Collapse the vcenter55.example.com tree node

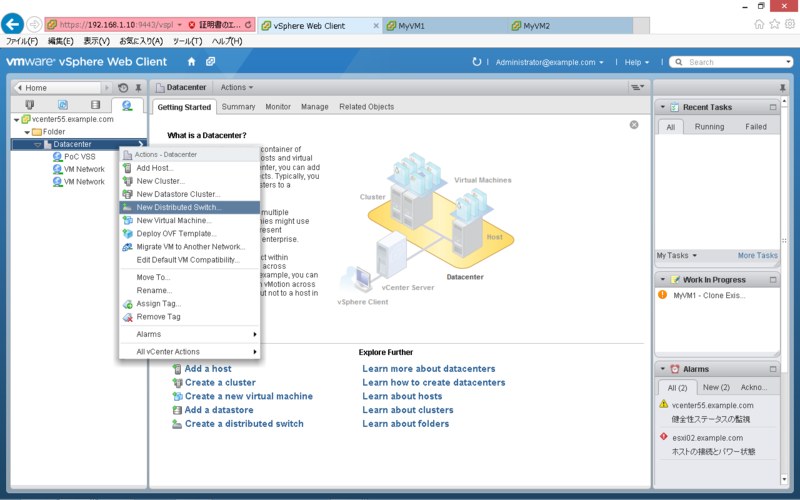coord(16,120)
